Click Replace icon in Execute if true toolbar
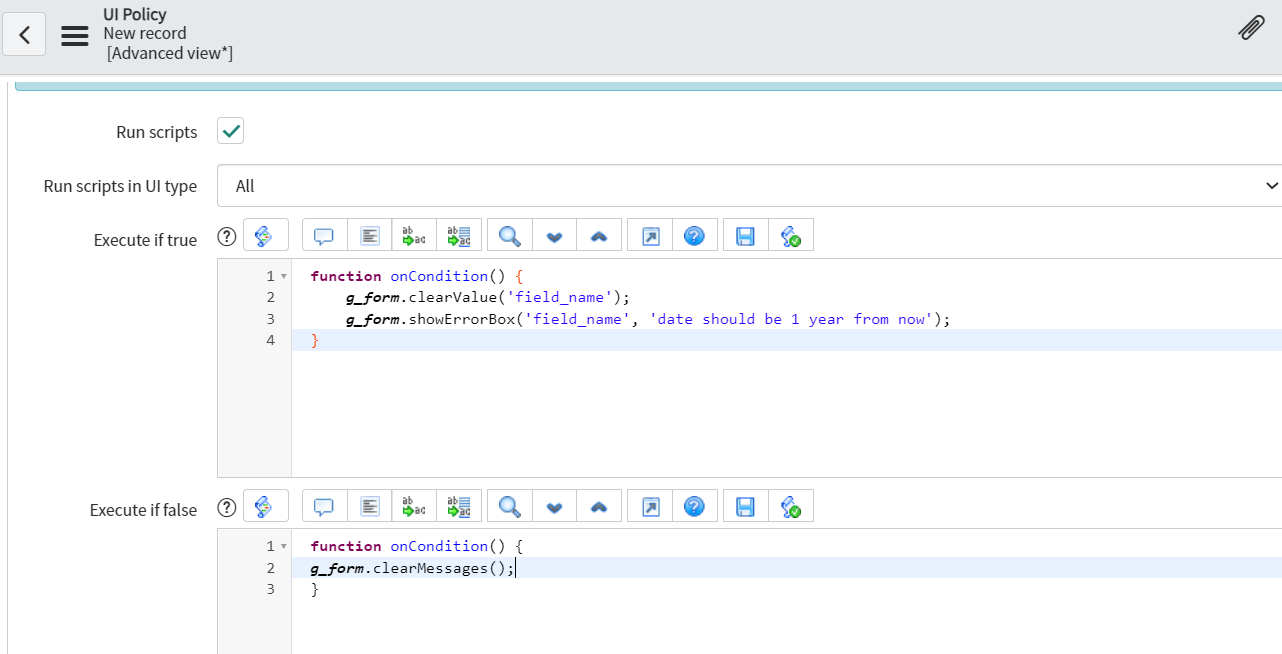Screen dimensions: 1282x654 pyautogui.click(x=414, y=236)
